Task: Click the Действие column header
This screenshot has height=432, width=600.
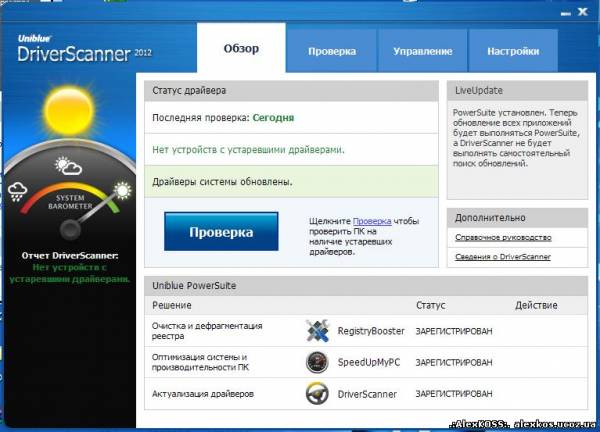Action: click(536, 305)
